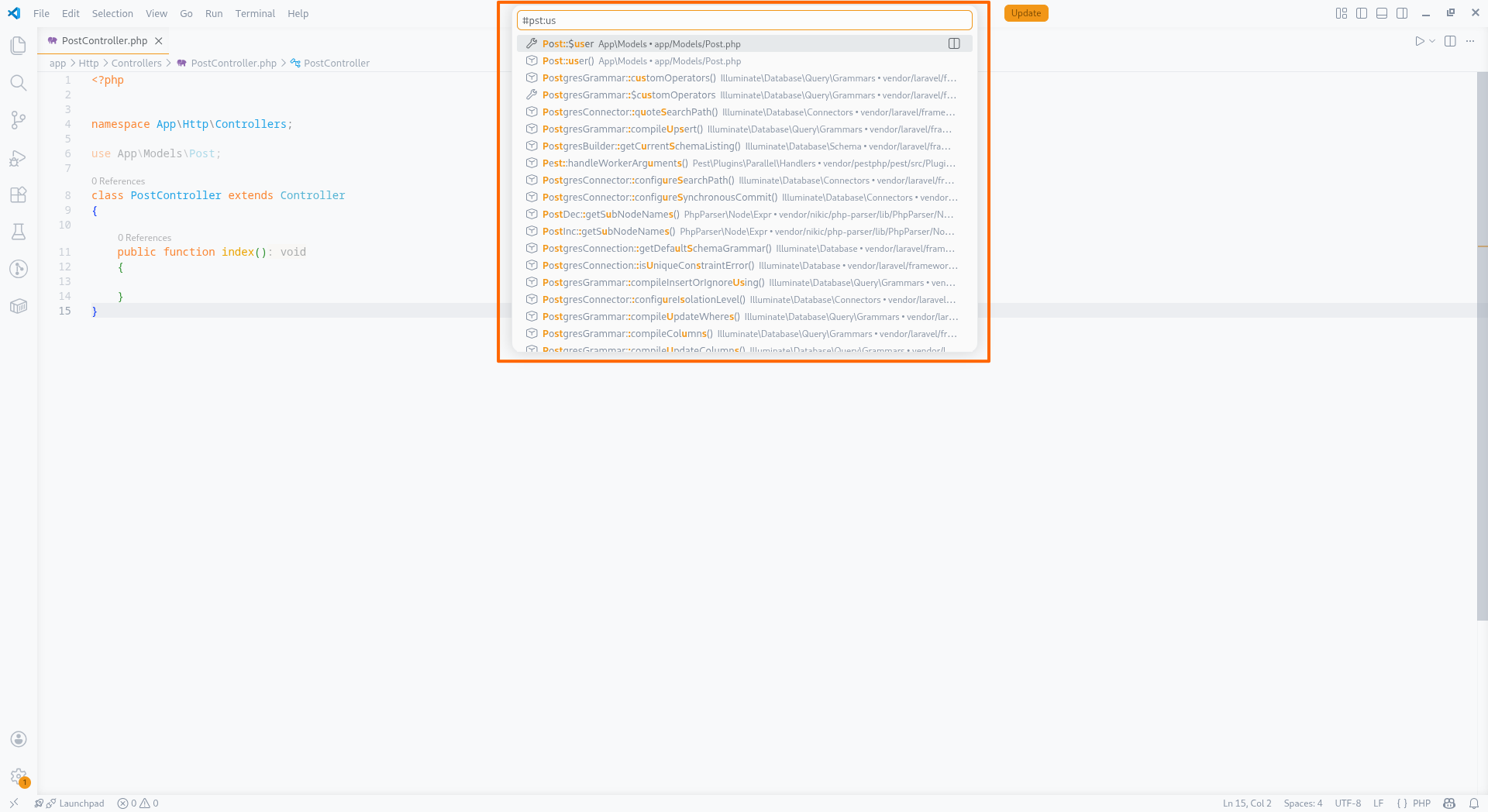Screen dimensions: 1488x812
Task: Open the Terminal menu
Action: 255,13
